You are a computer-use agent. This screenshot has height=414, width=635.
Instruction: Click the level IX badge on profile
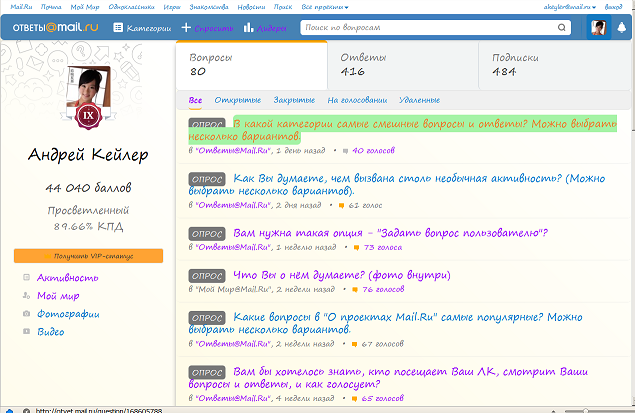[88, 116]
